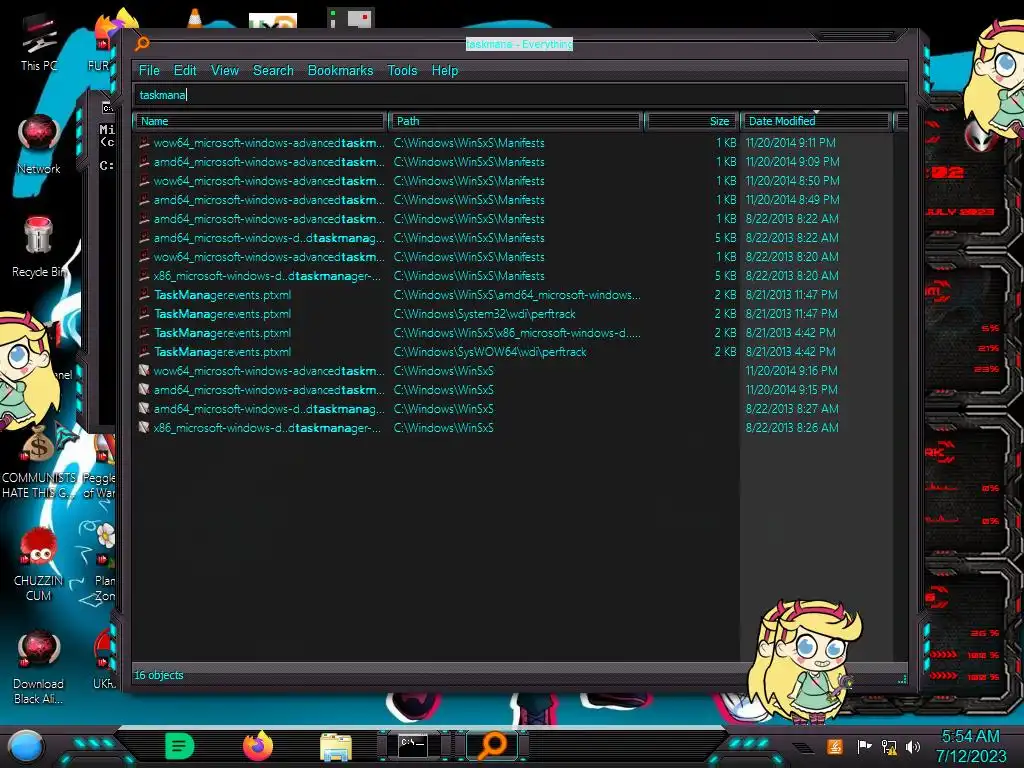Open the Bookmarks menu
Viewport: 1024px width, 768px height.
340,71
